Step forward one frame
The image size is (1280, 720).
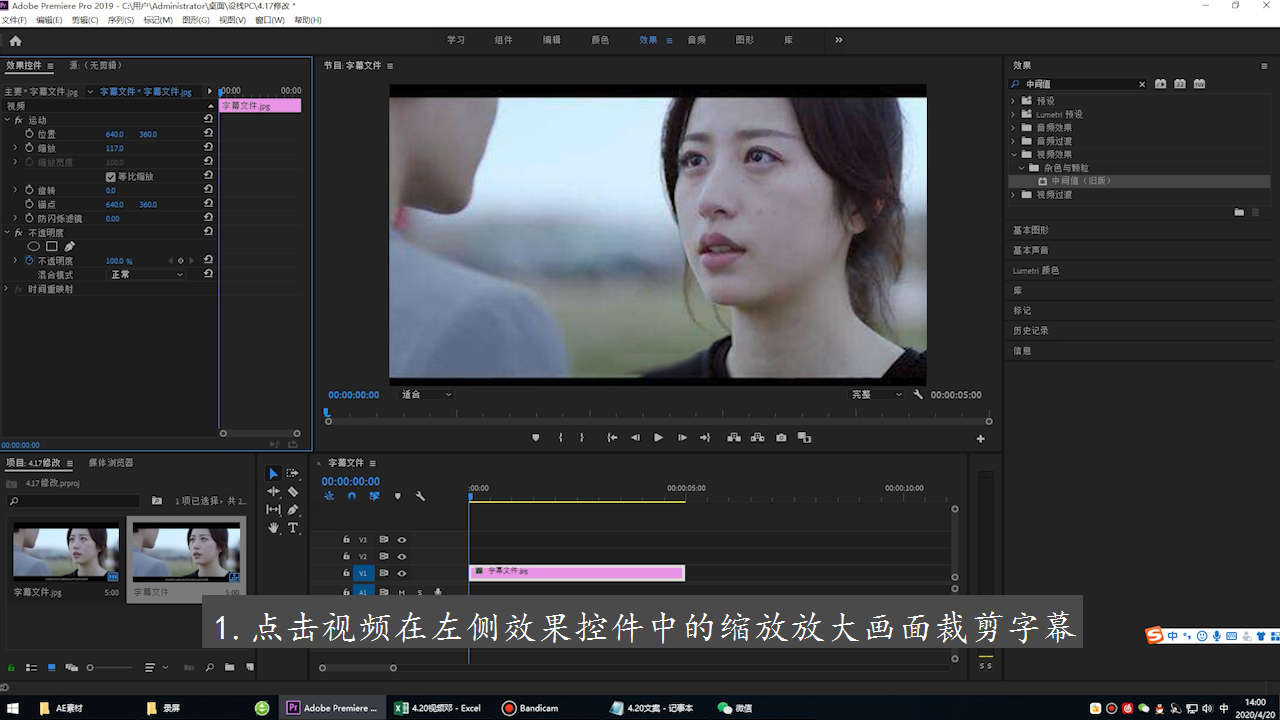682,438
